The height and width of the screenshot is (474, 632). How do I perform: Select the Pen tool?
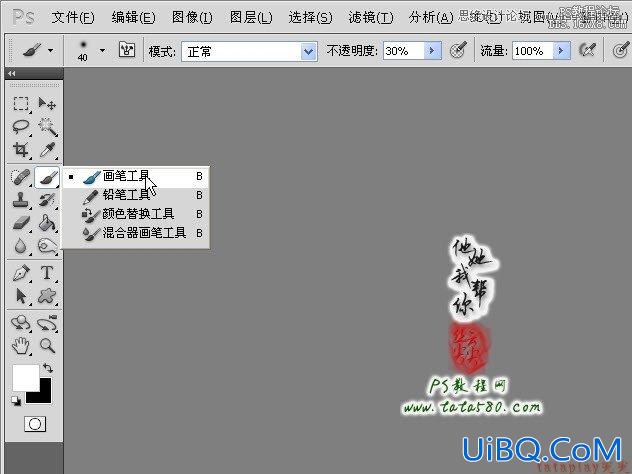[x=21, y=273]
